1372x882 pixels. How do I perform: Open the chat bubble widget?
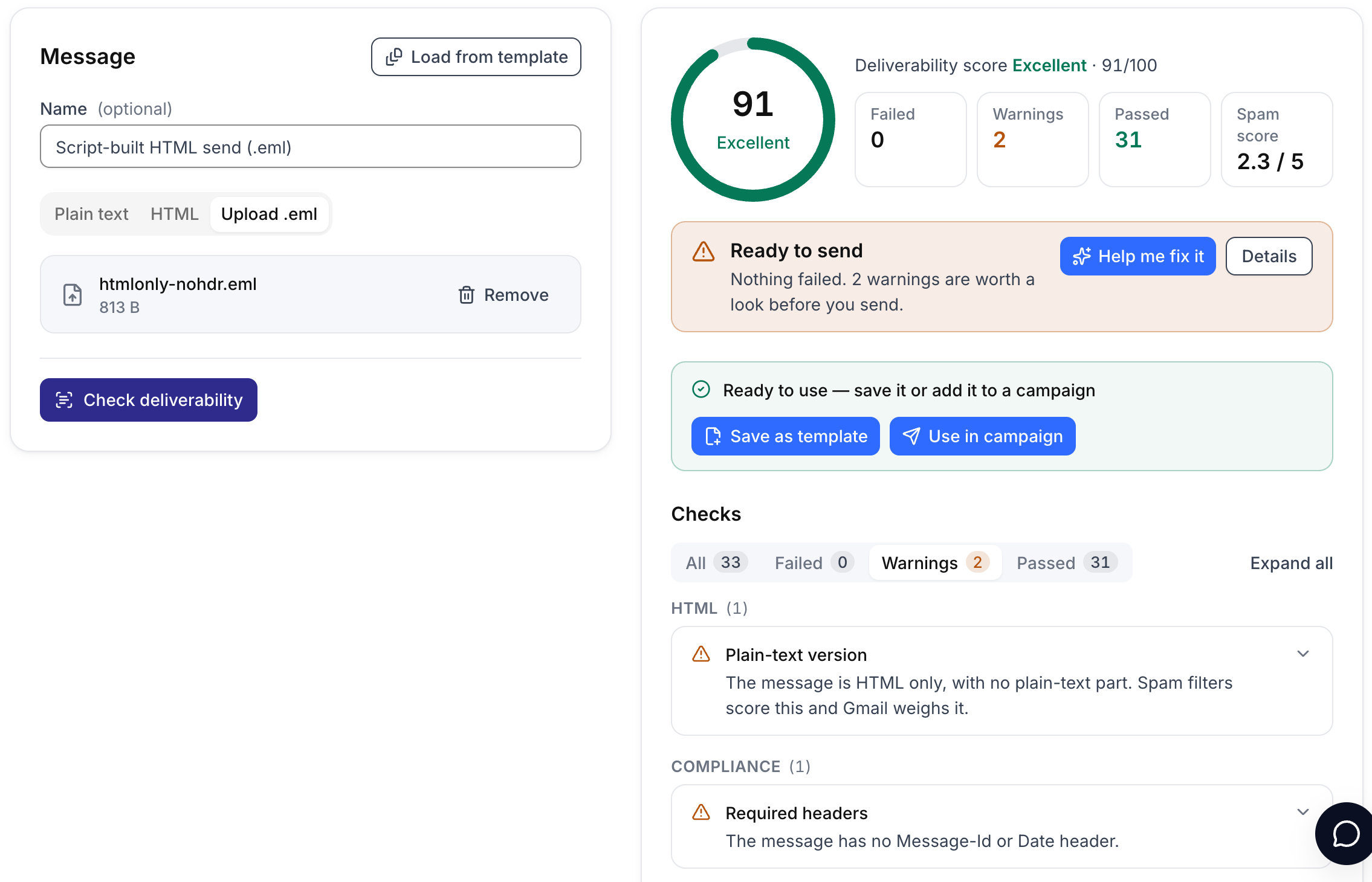pyautogui.click(x=1345, y=834)
